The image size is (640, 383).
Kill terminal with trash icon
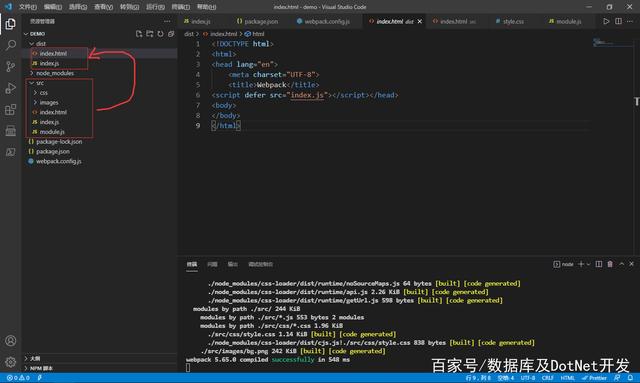[610, 264]
